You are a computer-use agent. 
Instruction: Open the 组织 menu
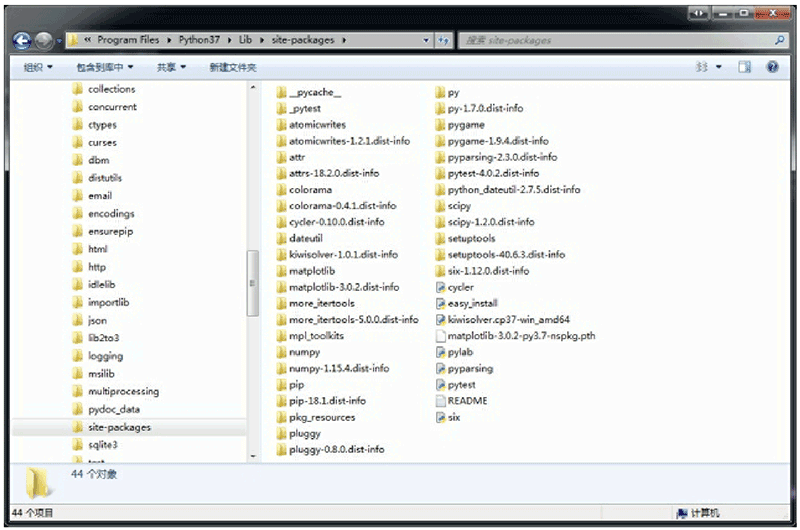coord(38,67)
